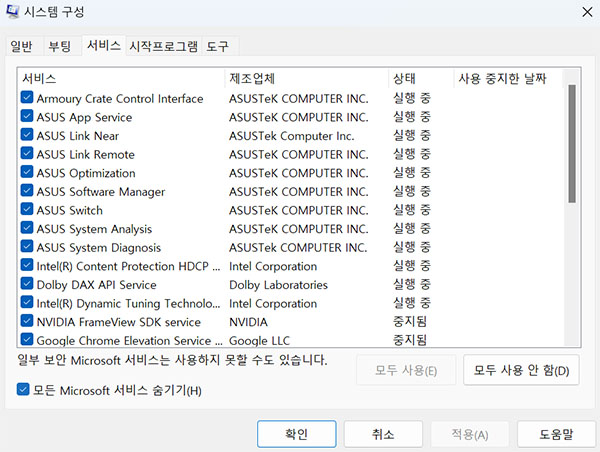Click the 모두 사용(E) button
Image resolution: width=600 pixels, height=452 pixels.
coord(406,370)
